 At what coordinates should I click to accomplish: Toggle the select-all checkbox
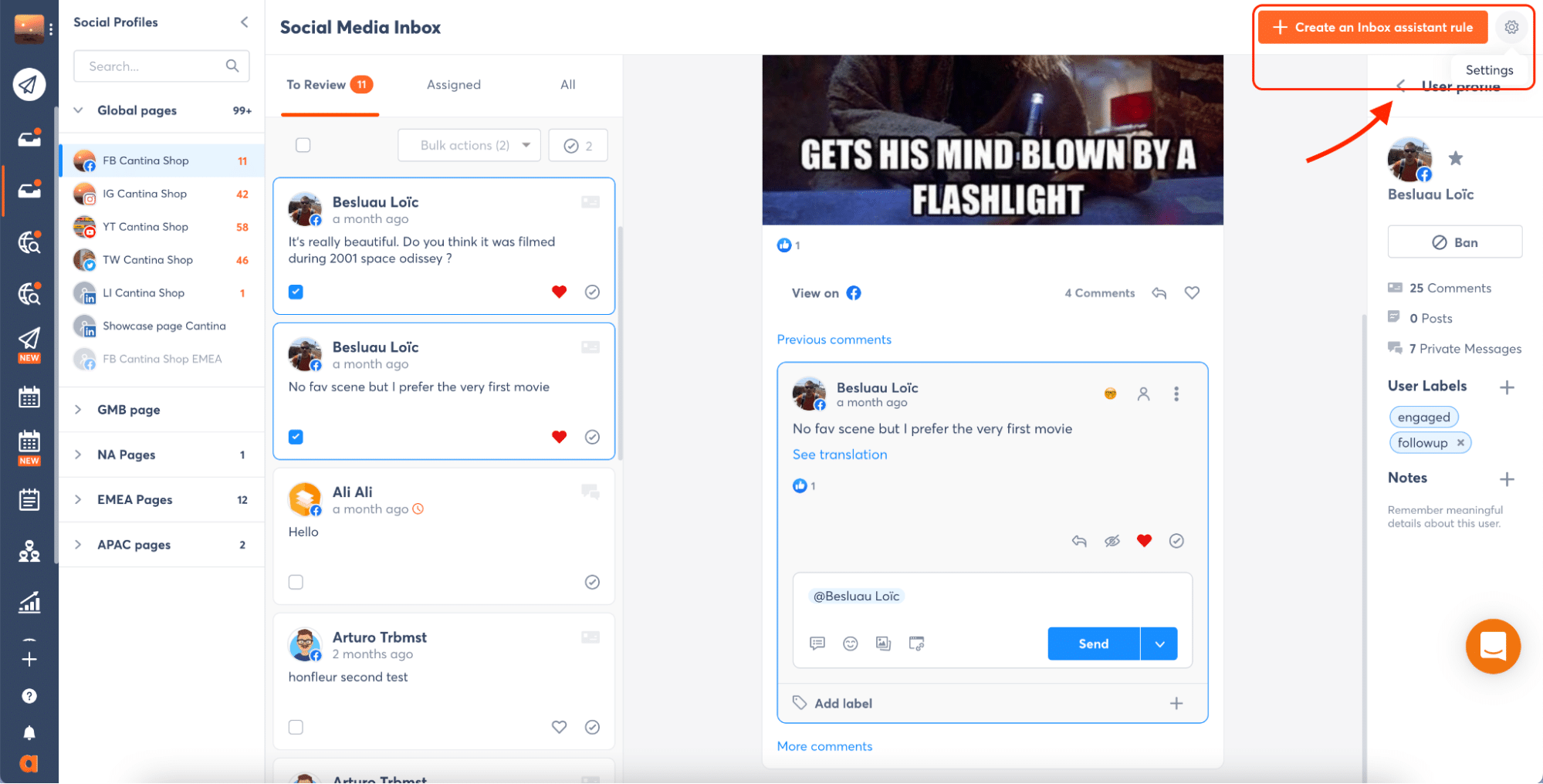(303, 145)
